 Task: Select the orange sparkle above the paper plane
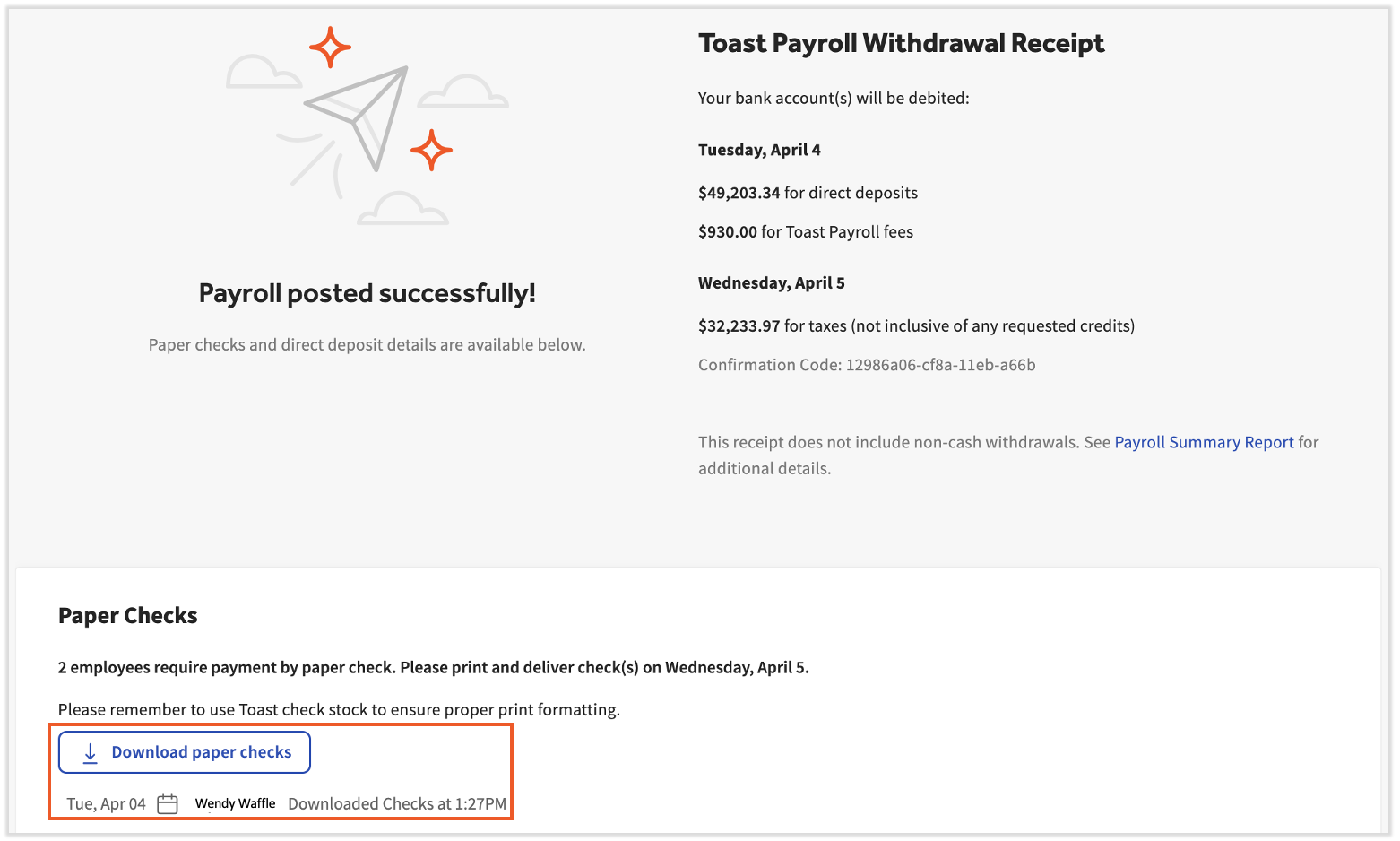(330, 46)
